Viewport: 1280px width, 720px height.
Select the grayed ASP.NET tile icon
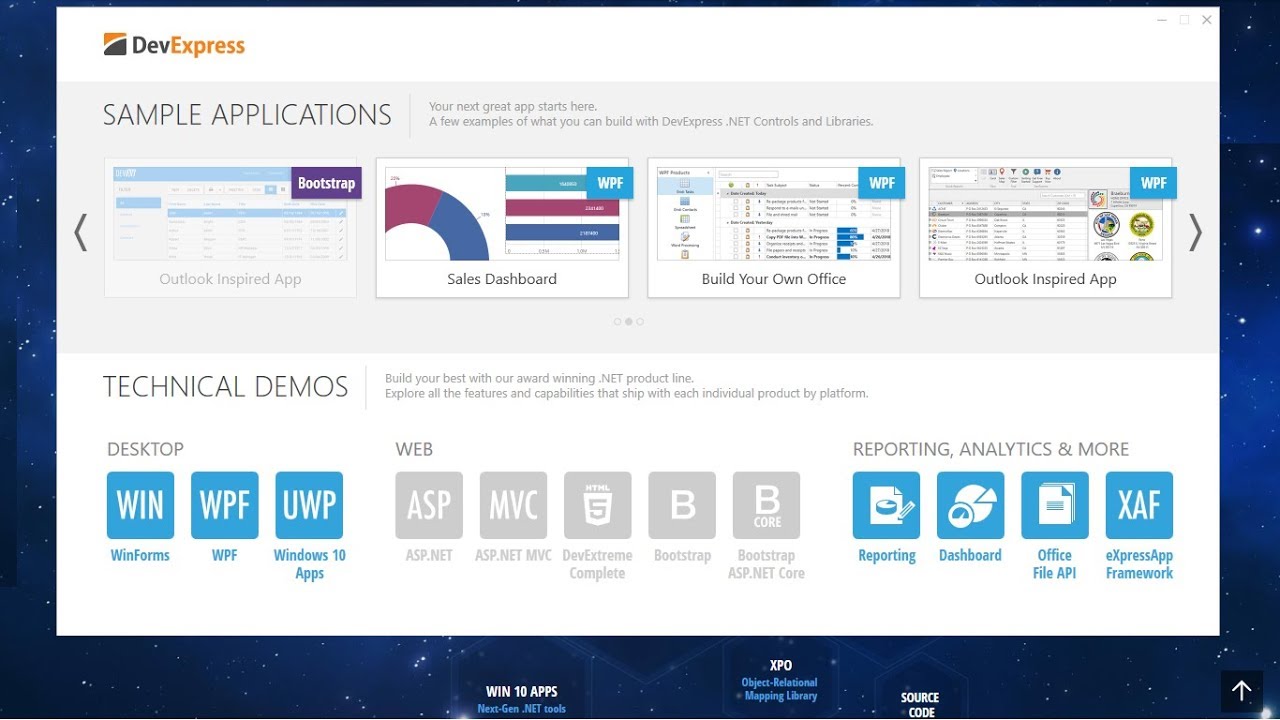coord(429,505)
